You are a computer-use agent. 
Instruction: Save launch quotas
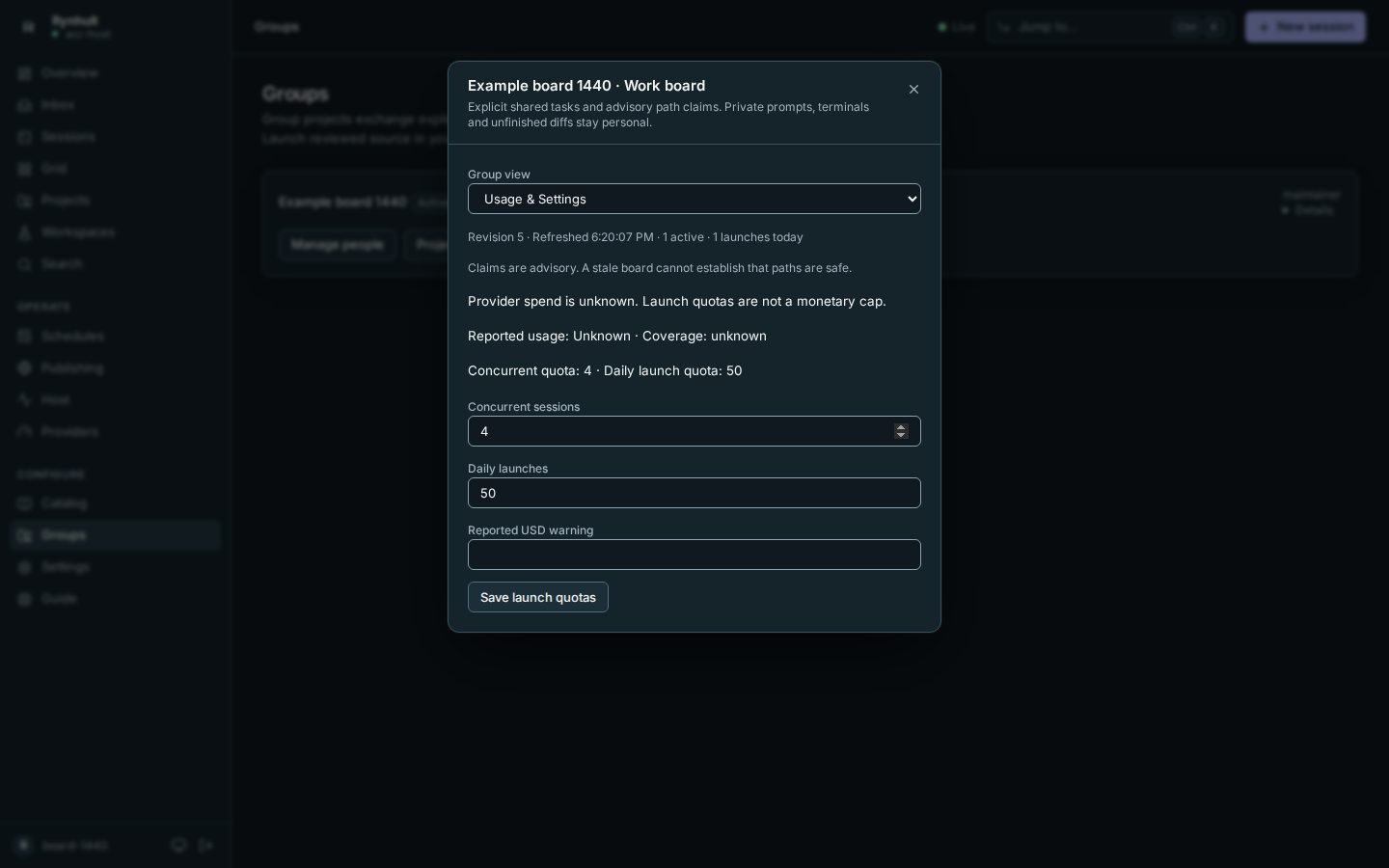pyautogui.click(x=538, y=597)
